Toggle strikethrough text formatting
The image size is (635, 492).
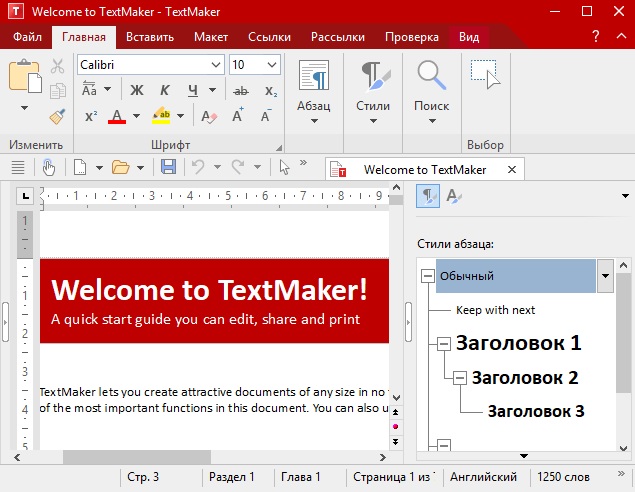pyautogui.click(x=240, y=91)
